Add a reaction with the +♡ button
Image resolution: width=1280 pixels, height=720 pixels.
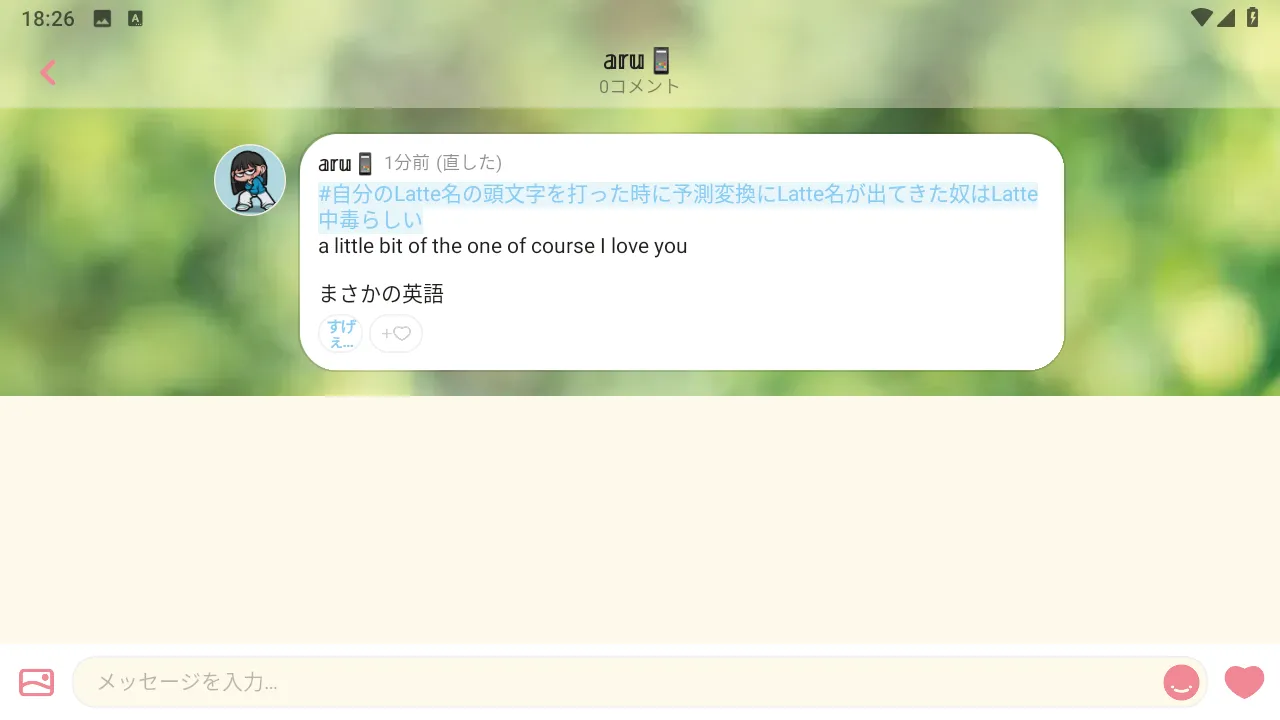pyautogui.click(x=396, y=334)
